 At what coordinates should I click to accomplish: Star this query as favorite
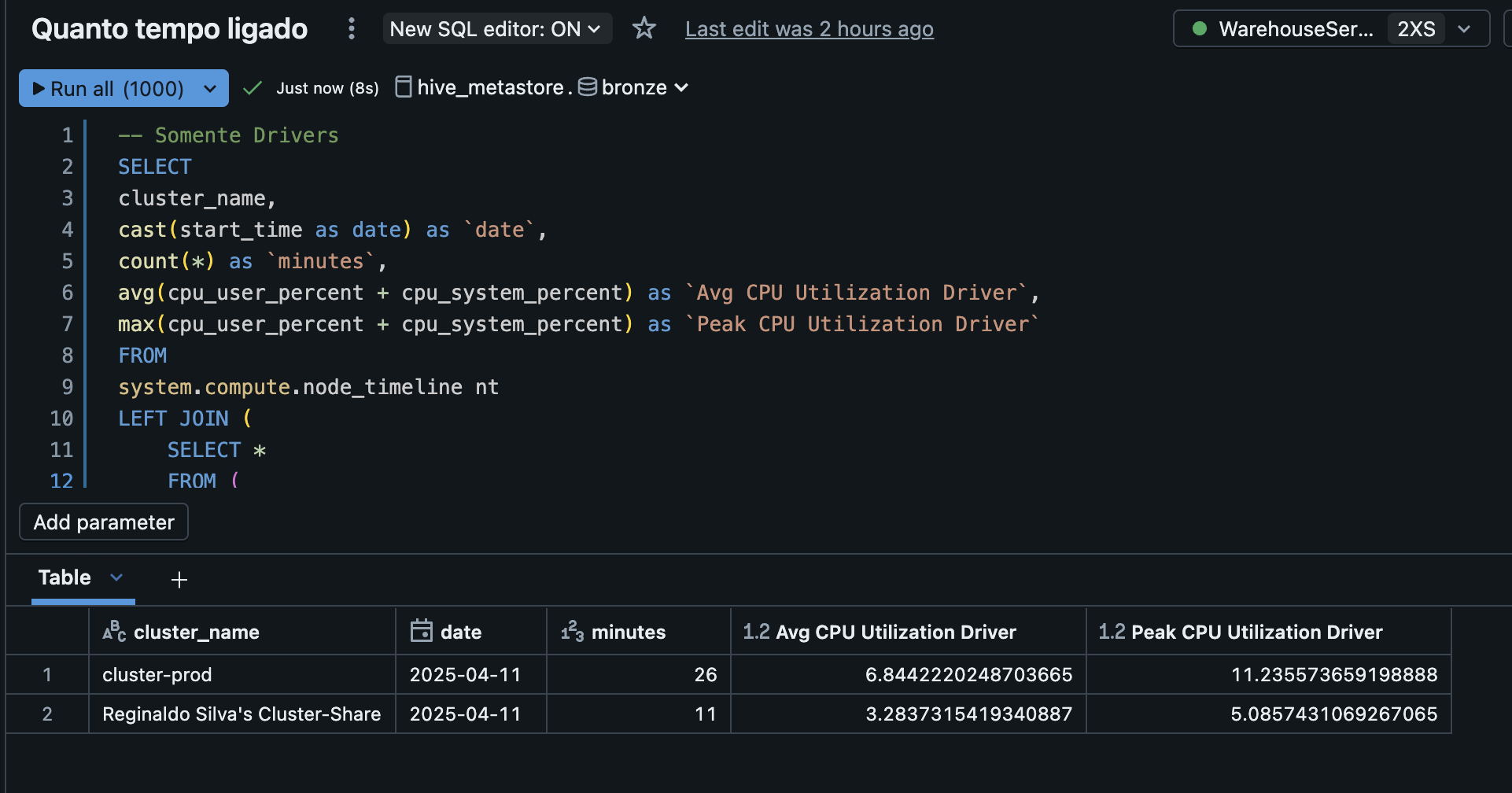point(644,29)
